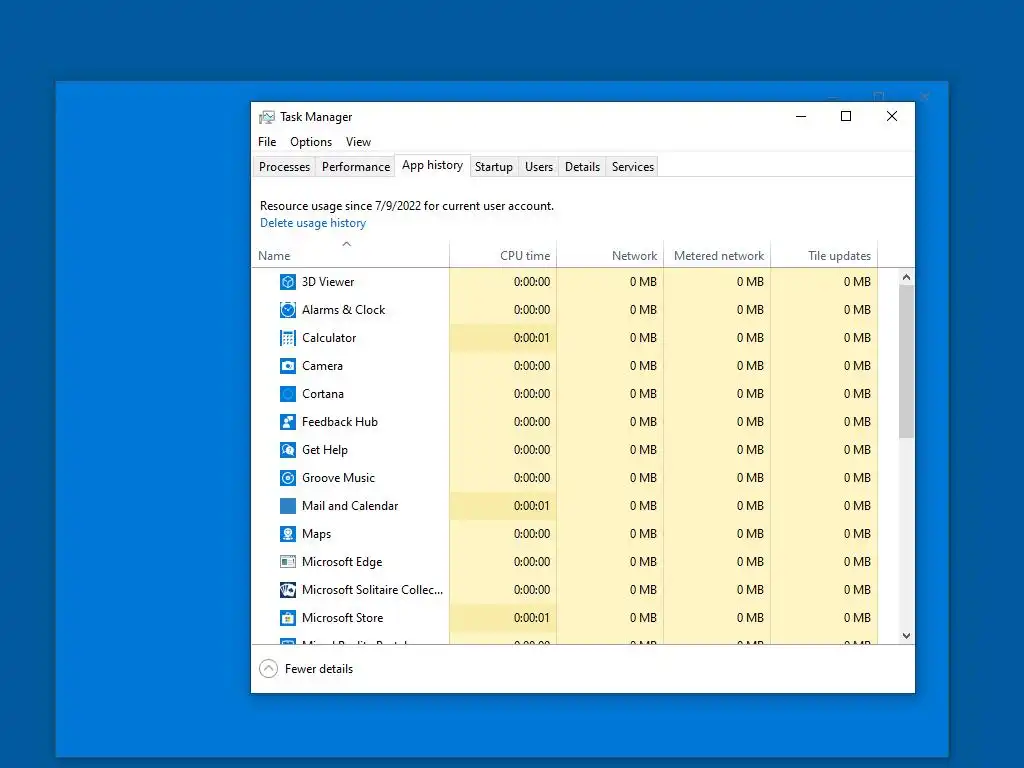Select the Mail and Calendar row name

(350, 506)
